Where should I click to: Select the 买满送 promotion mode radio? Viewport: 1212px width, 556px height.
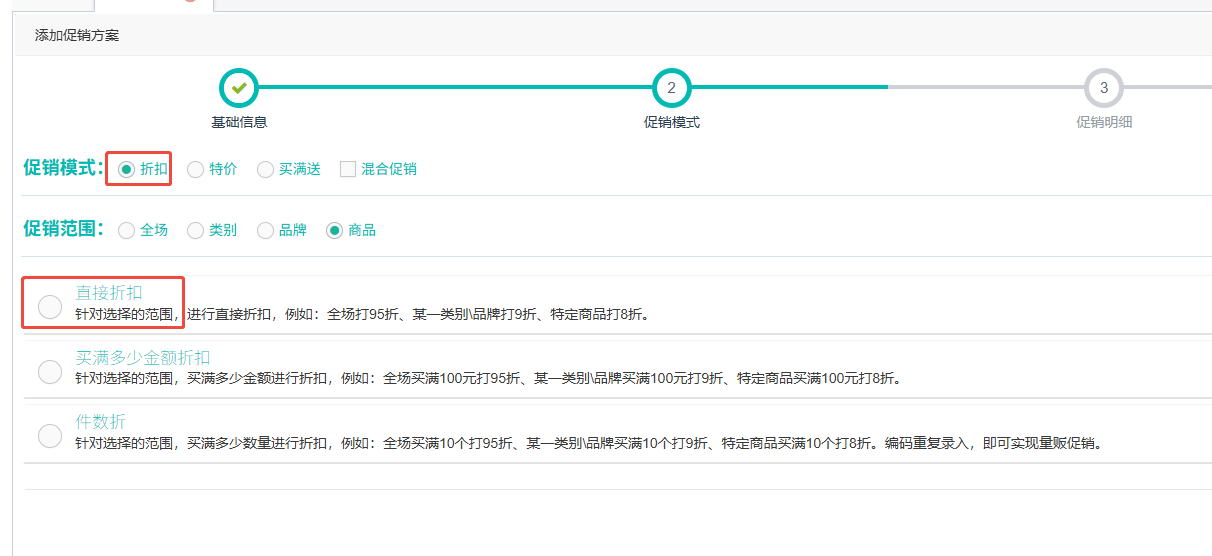pyautogui.click(x=265, y=169)
